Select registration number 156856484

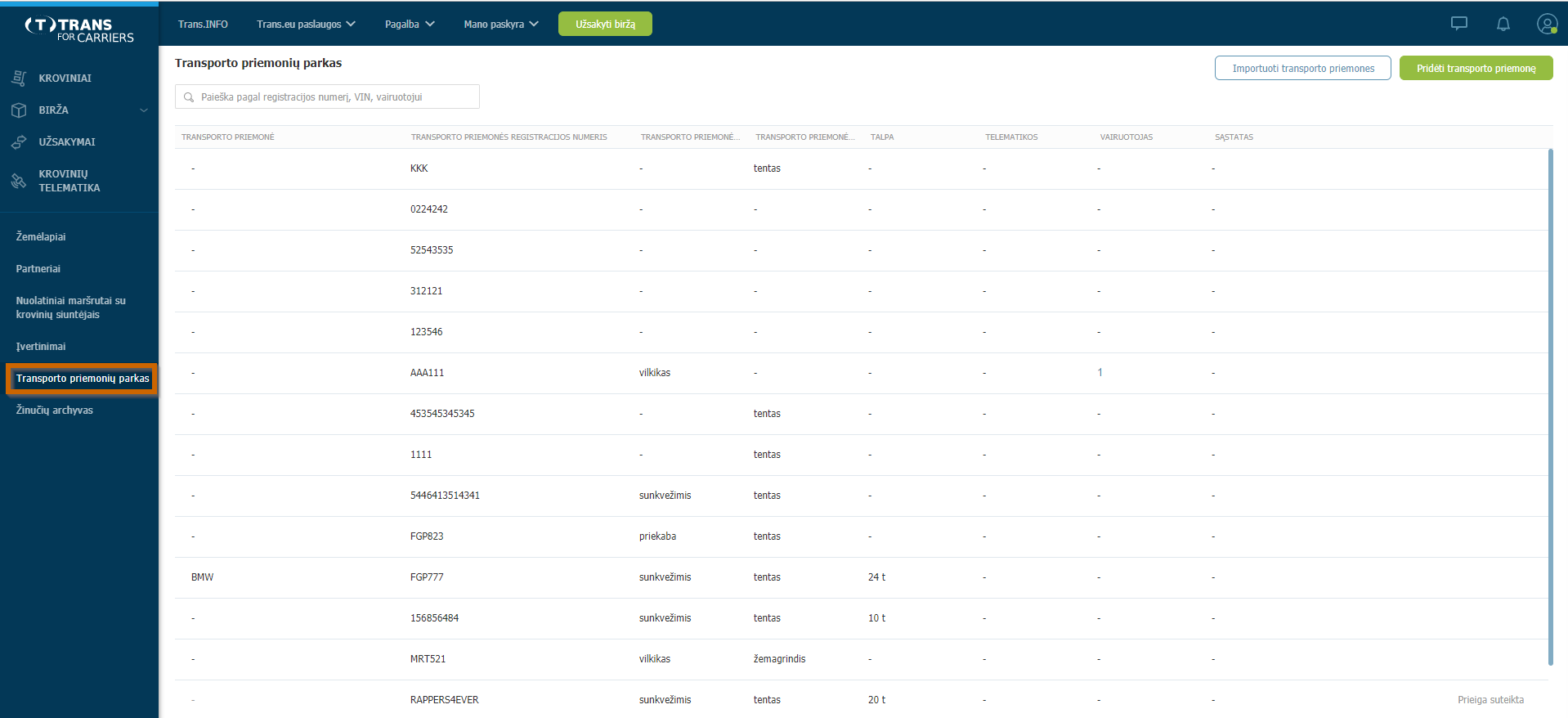click(434, 618)
